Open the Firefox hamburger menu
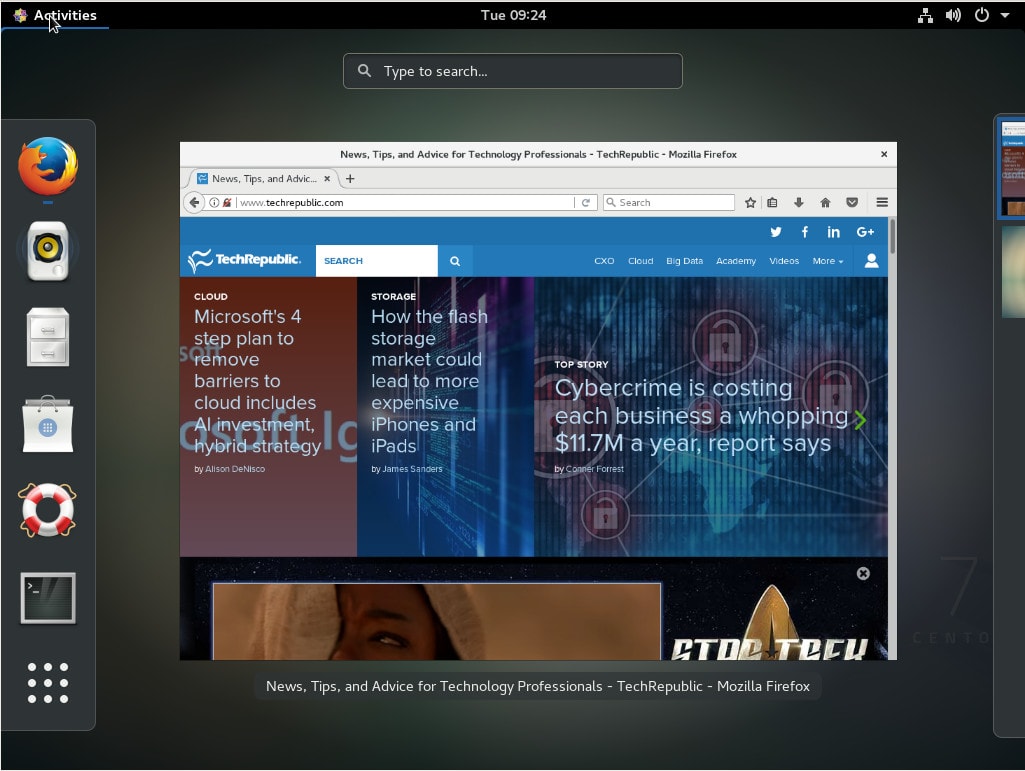Screen dimensions: 1025x771 point(882,203)
